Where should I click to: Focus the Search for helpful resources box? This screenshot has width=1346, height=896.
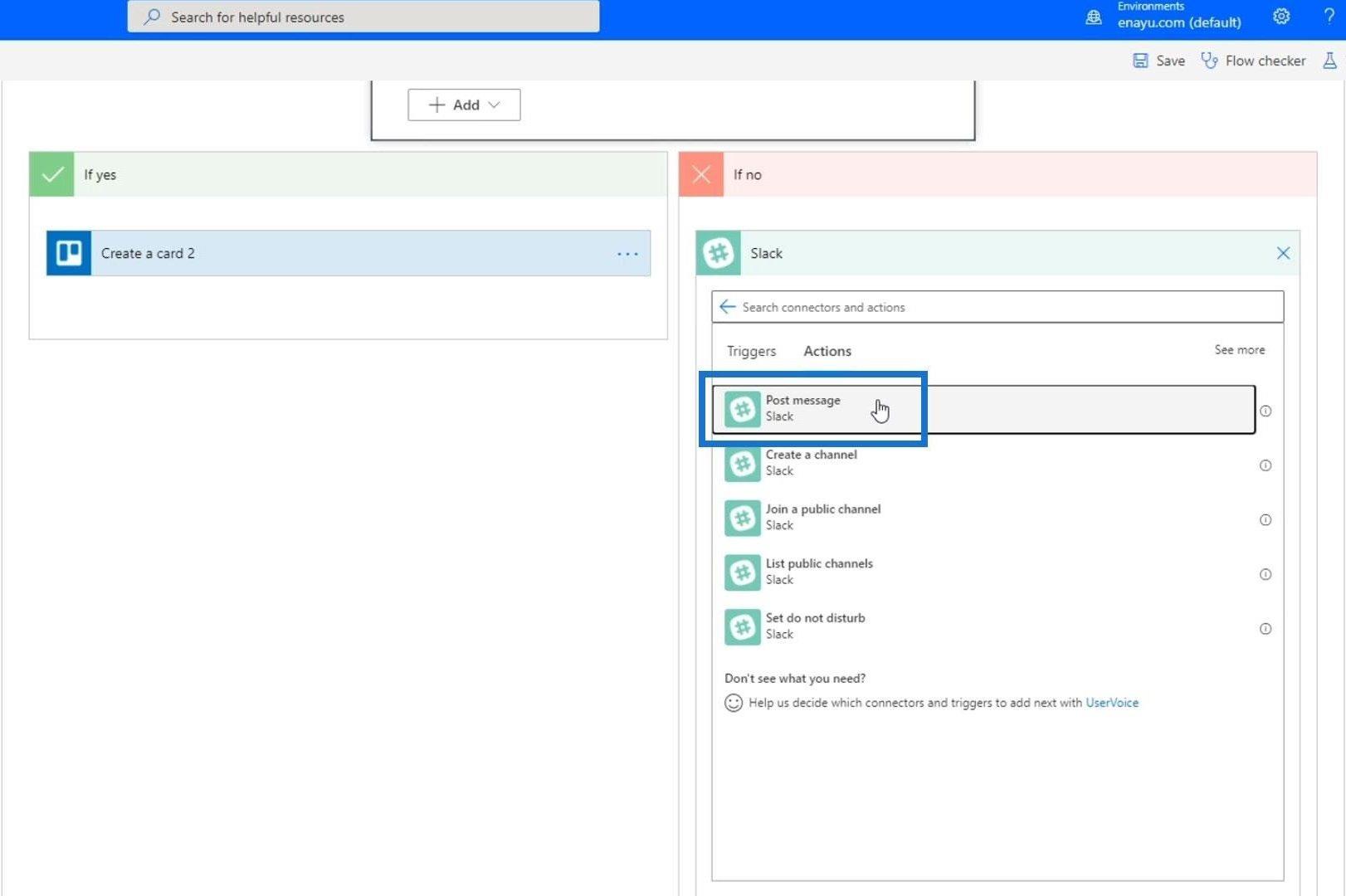pos(363,17)
